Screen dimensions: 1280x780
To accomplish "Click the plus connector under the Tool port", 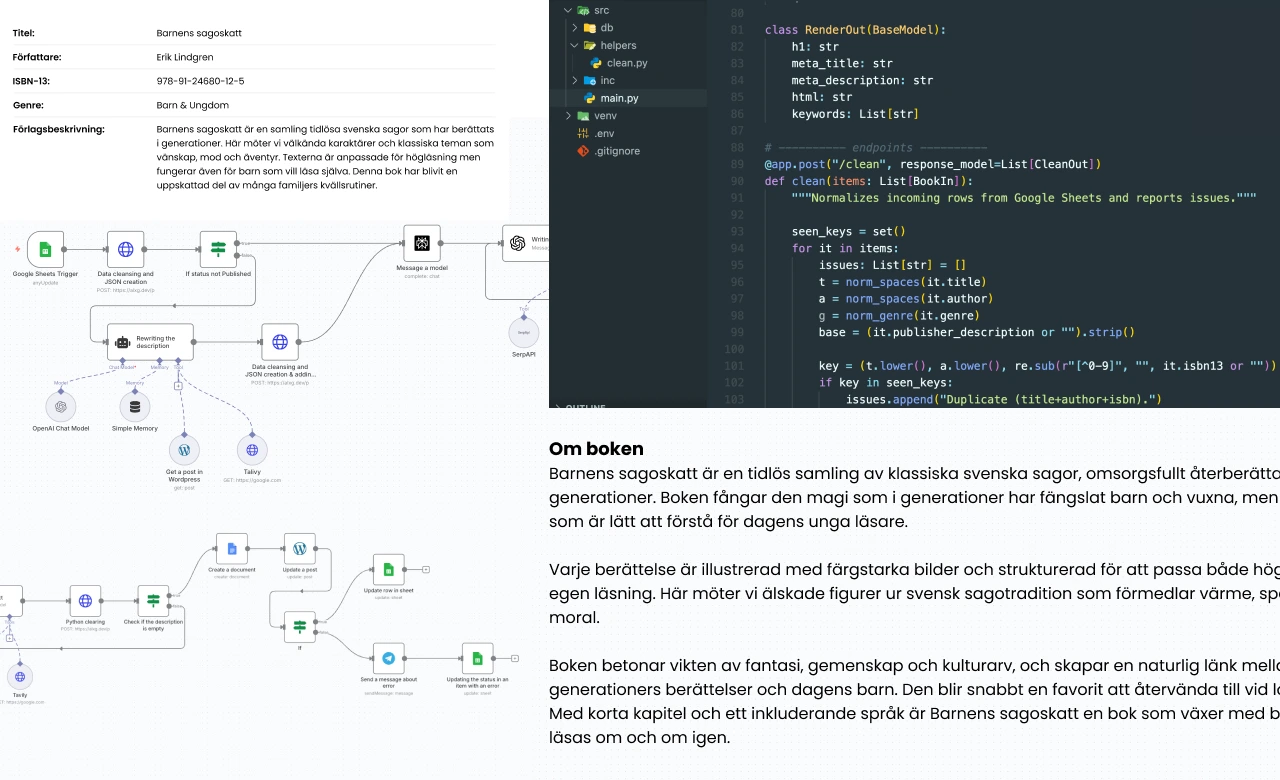I will tap(178, 384).
